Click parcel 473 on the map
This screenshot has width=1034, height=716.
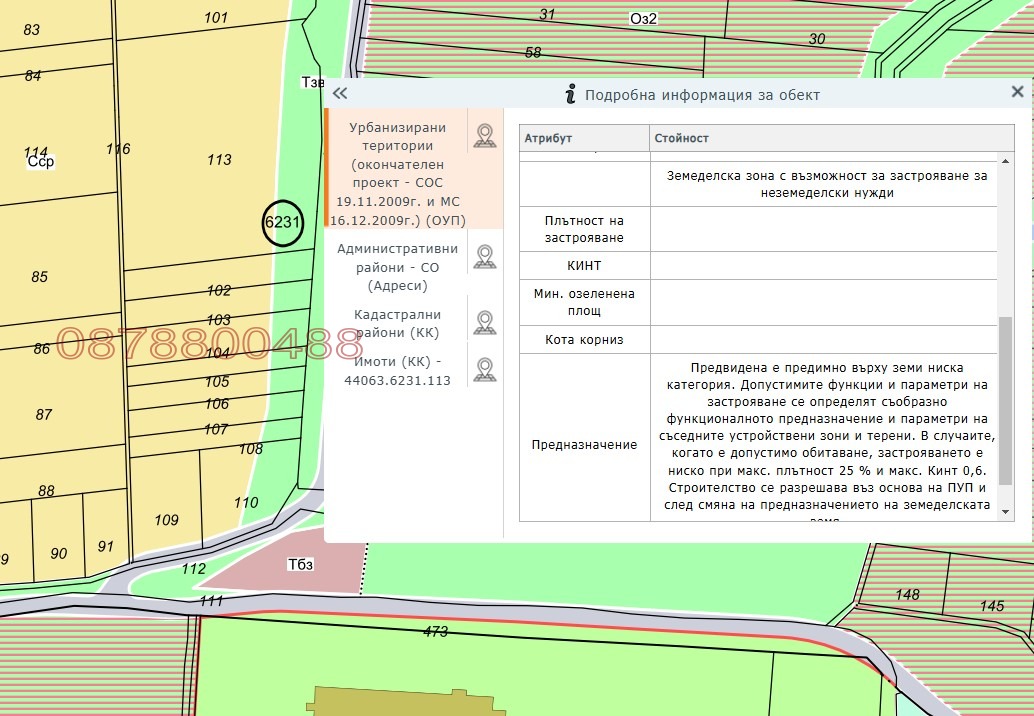[435, 632]
